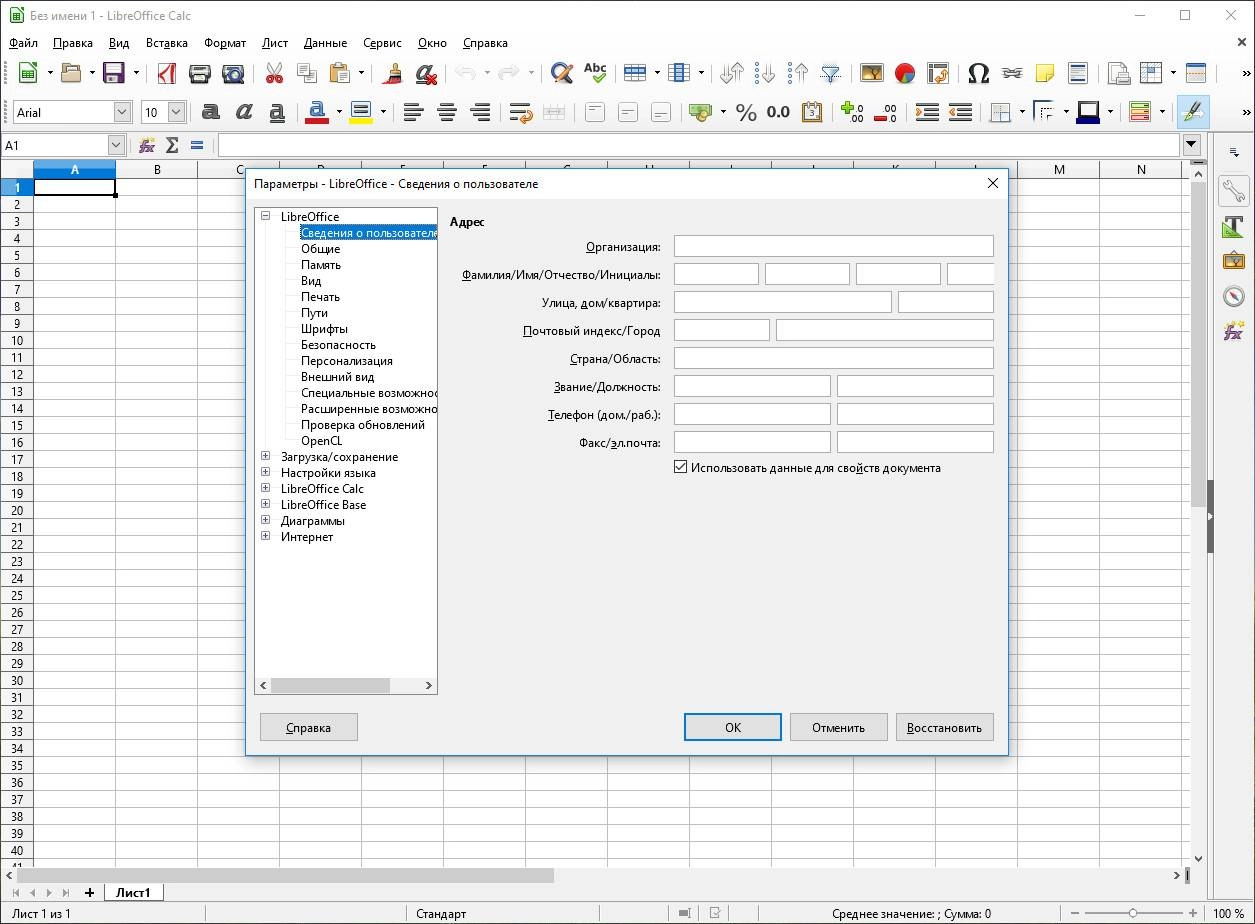
Task: Collapse the LibreOffice tree node
Action: pos(266,216)
